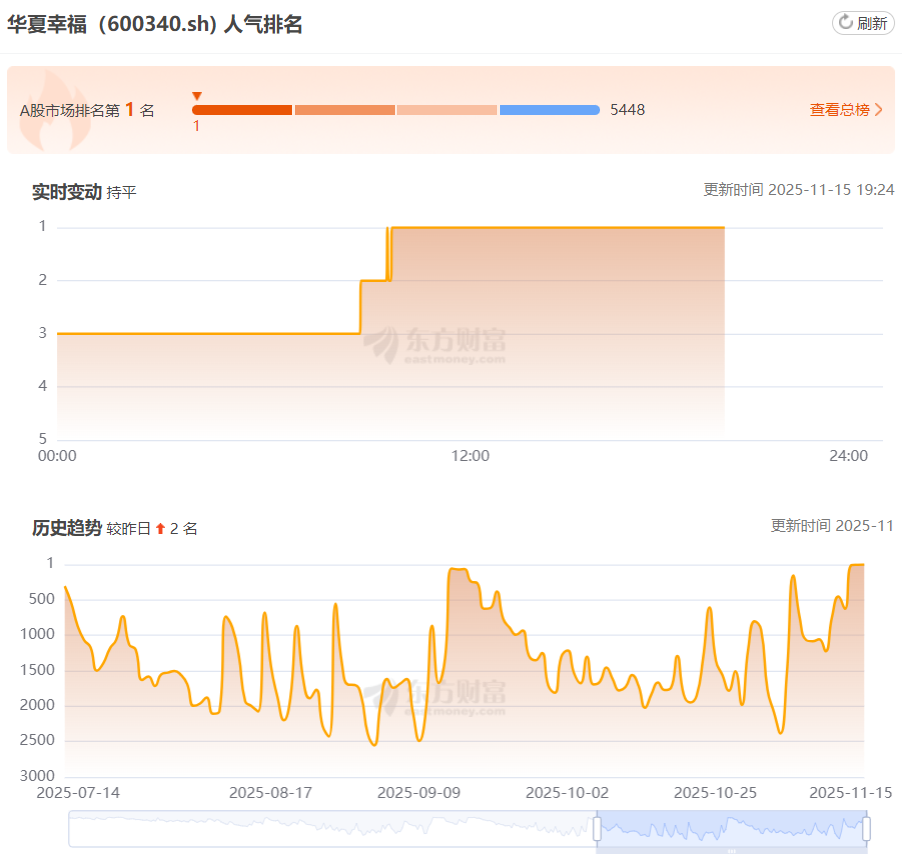Select the left handle of history range slider

[x=597, y=829]
